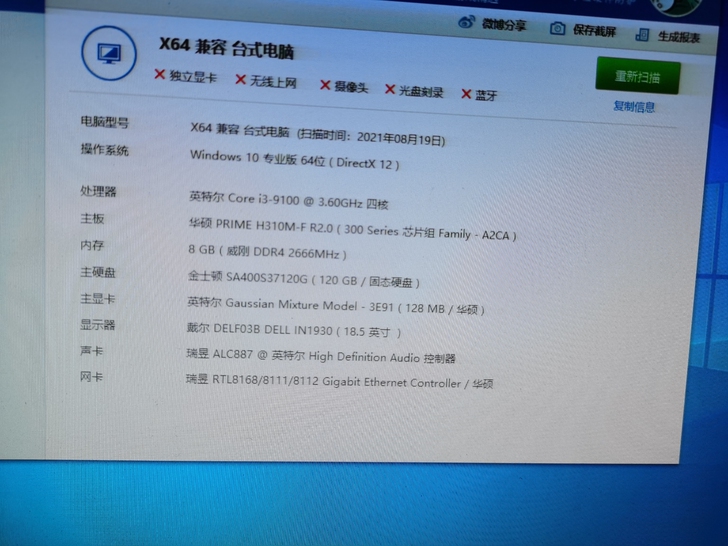Screen dimensions: 728x546
Task: Click the red X beside 摄像头
Action: pyautogui.click(x=325, y=85)
